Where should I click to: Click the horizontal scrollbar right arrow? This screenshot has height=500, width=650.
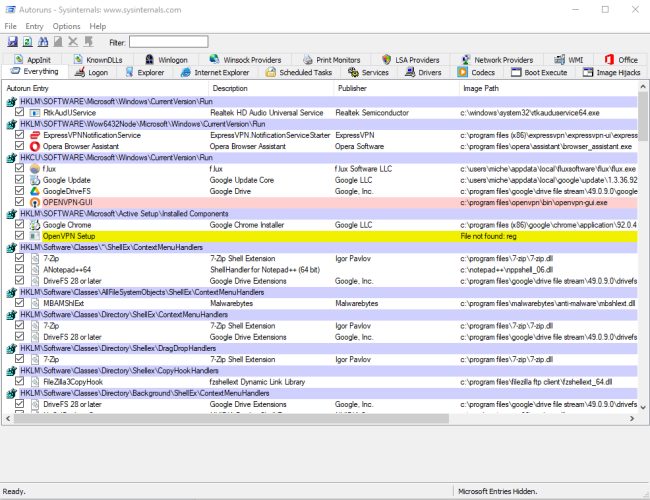[632, 419]
